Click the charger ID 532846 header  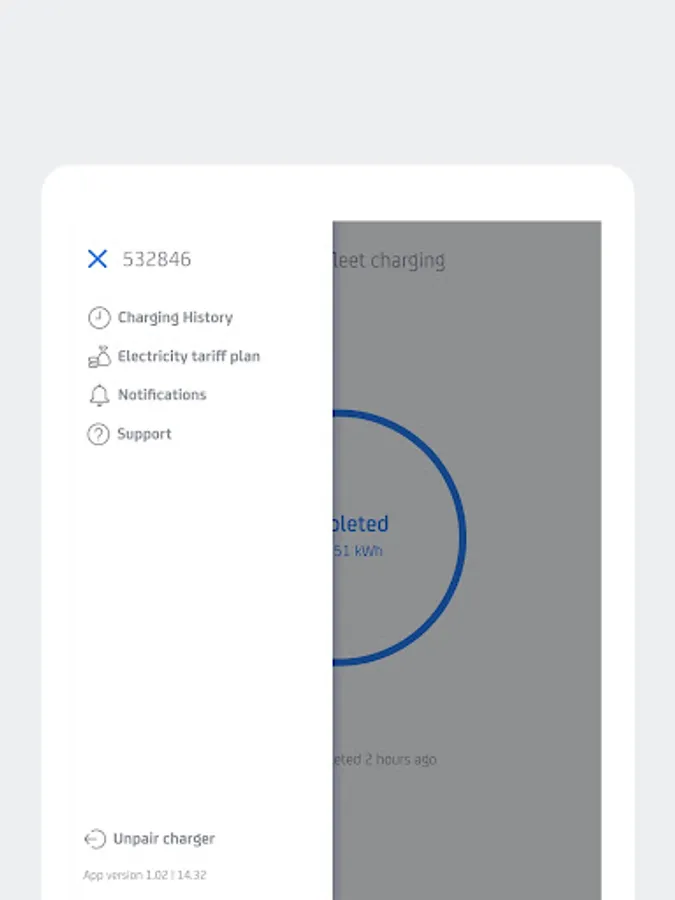click(x=157, y=259)
